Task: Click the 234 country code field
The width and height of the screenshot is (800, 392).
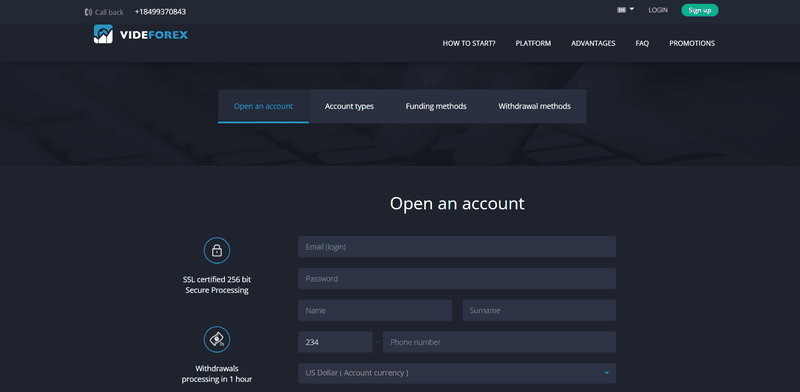Action: tap(335, 342)
